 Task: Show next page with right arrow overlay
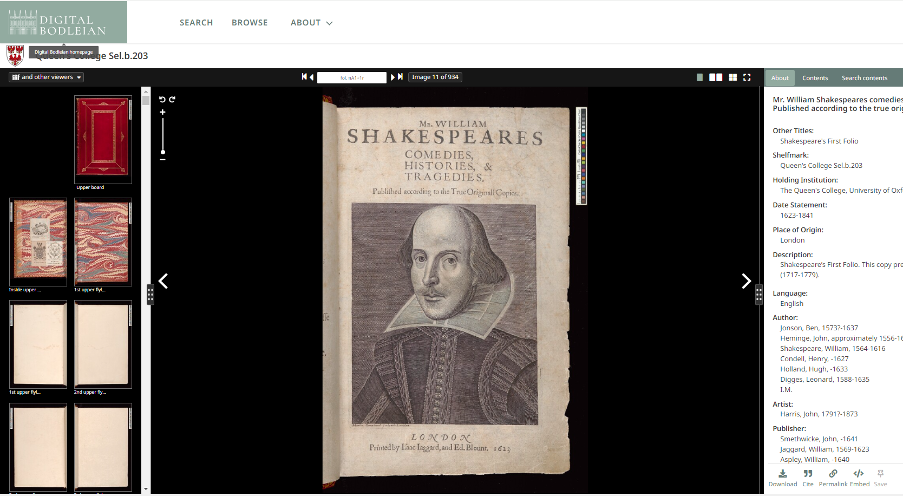pos(746,281)
